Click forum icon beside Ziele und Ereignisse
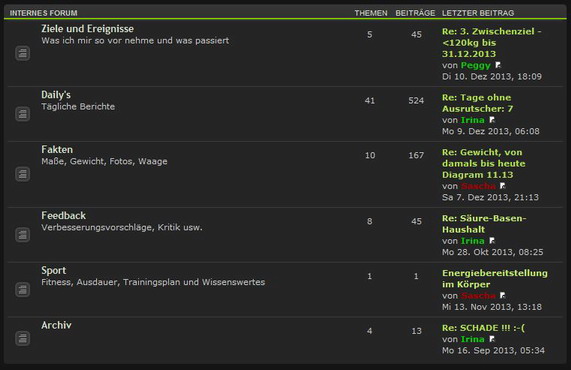 [x=23, y=54]
